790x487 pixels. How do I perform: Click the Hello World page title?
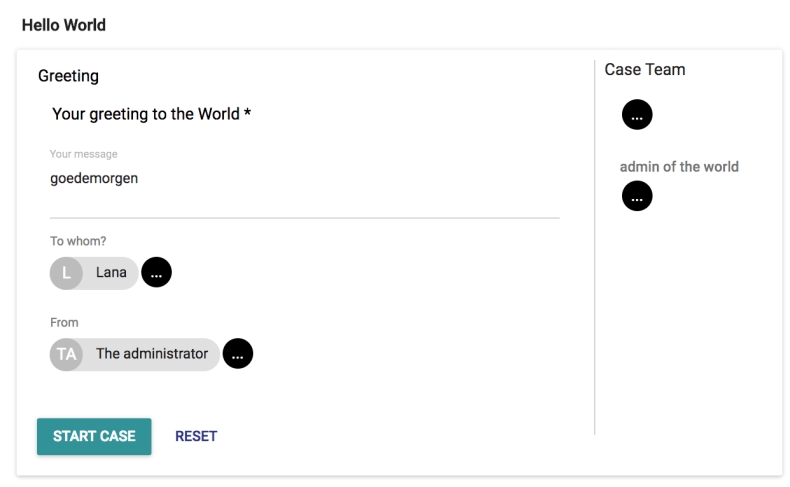tap(64, 25)
